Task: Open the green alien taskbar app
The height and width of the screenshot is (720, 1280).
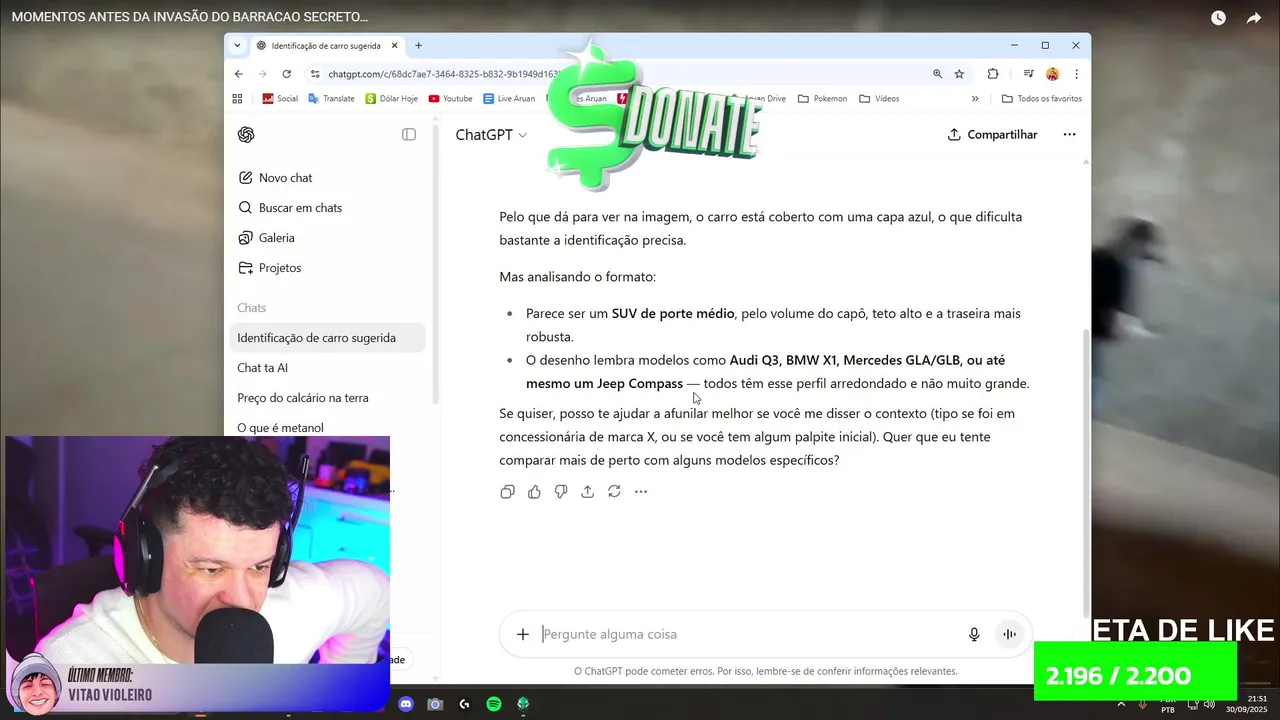Action: (x=523, y=704)
